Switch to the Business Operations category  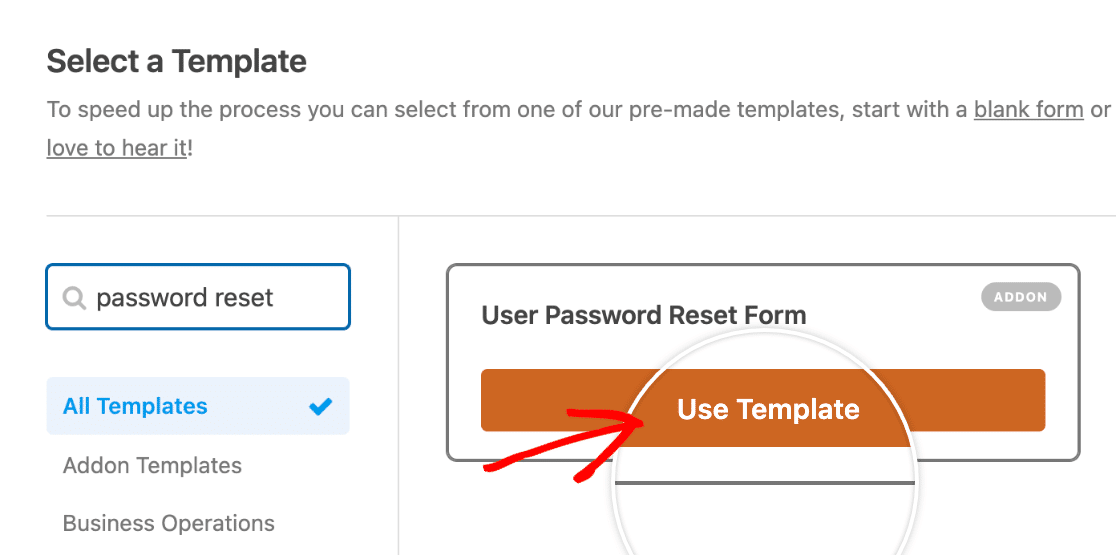pos(168,523)
